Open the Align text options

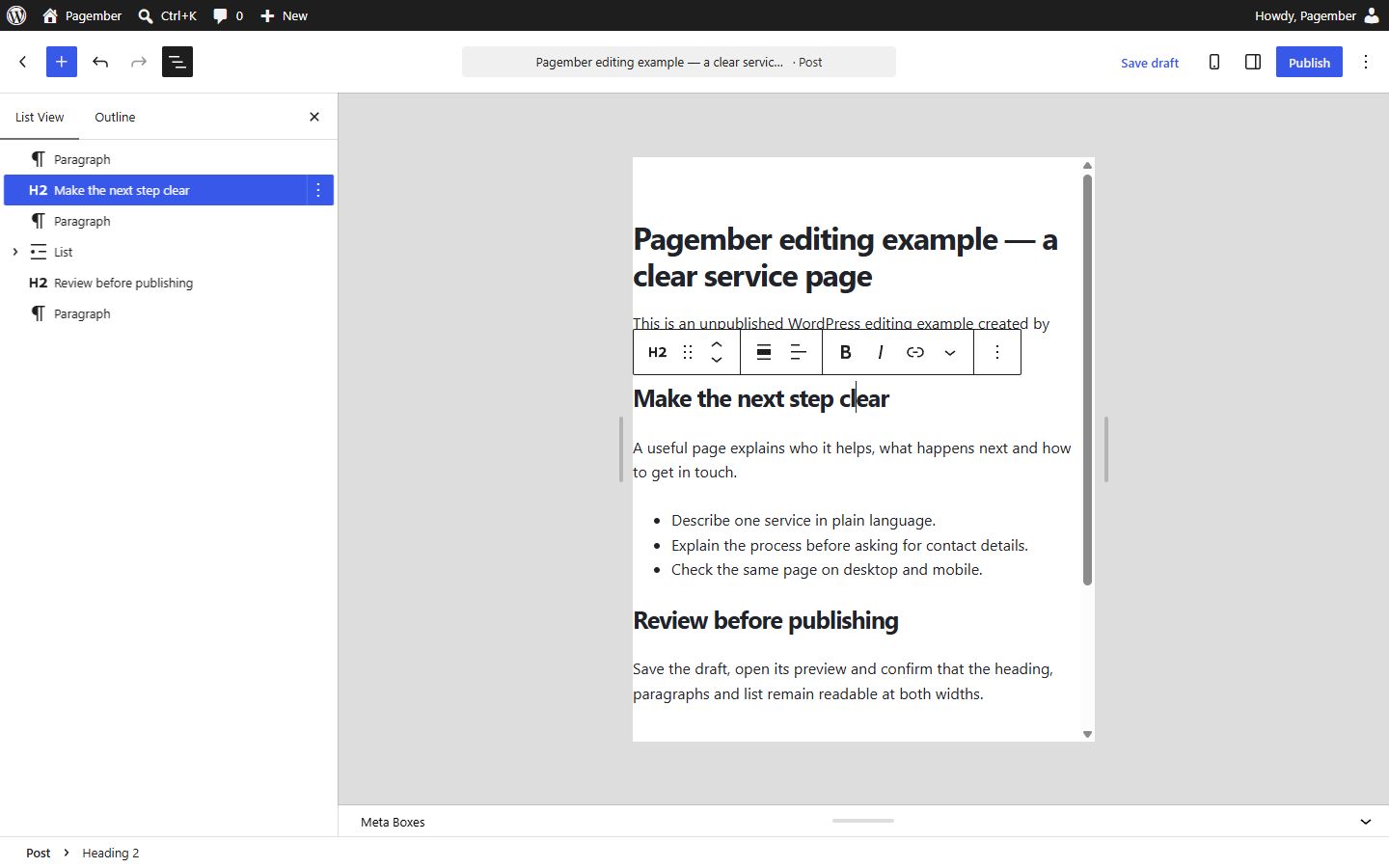pyautogui.click(x=799, y=352)
